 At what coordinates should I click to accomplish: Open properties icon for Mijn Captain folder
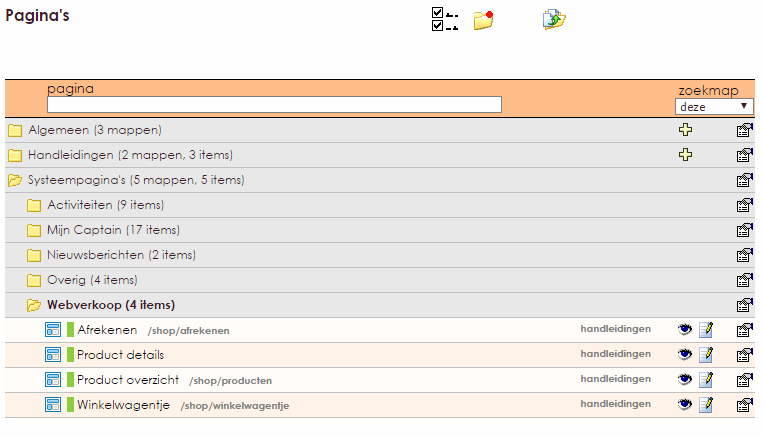tap(745, 230)
